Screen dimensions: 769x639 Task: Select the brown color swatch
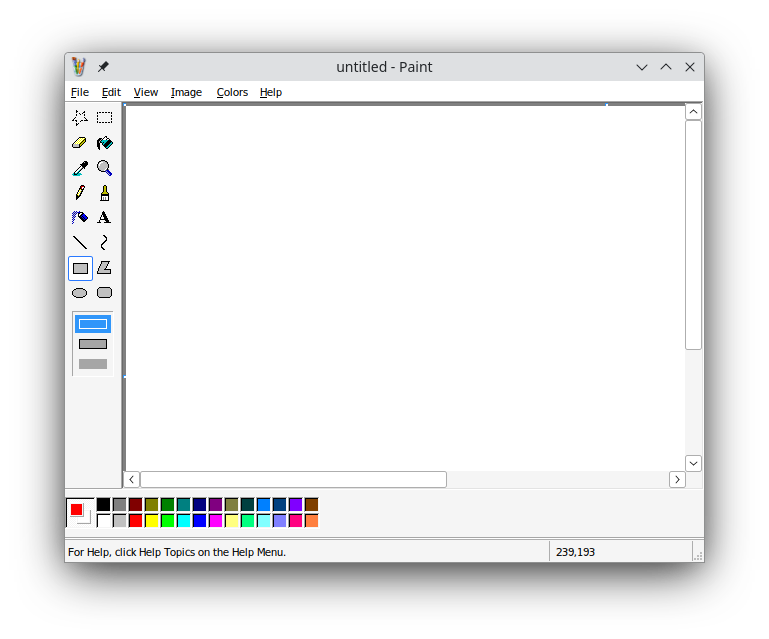[x=311, y=505]
